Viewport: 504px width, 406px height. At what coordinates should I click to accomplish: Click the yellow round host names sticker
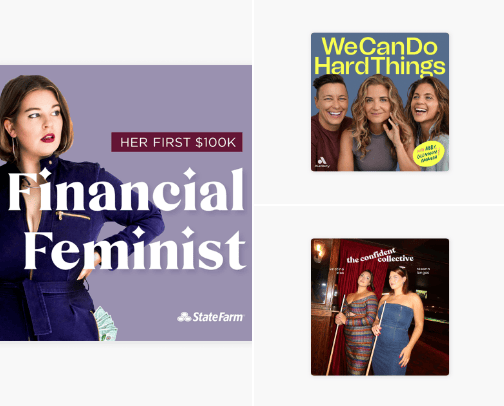tap(429, 153)
